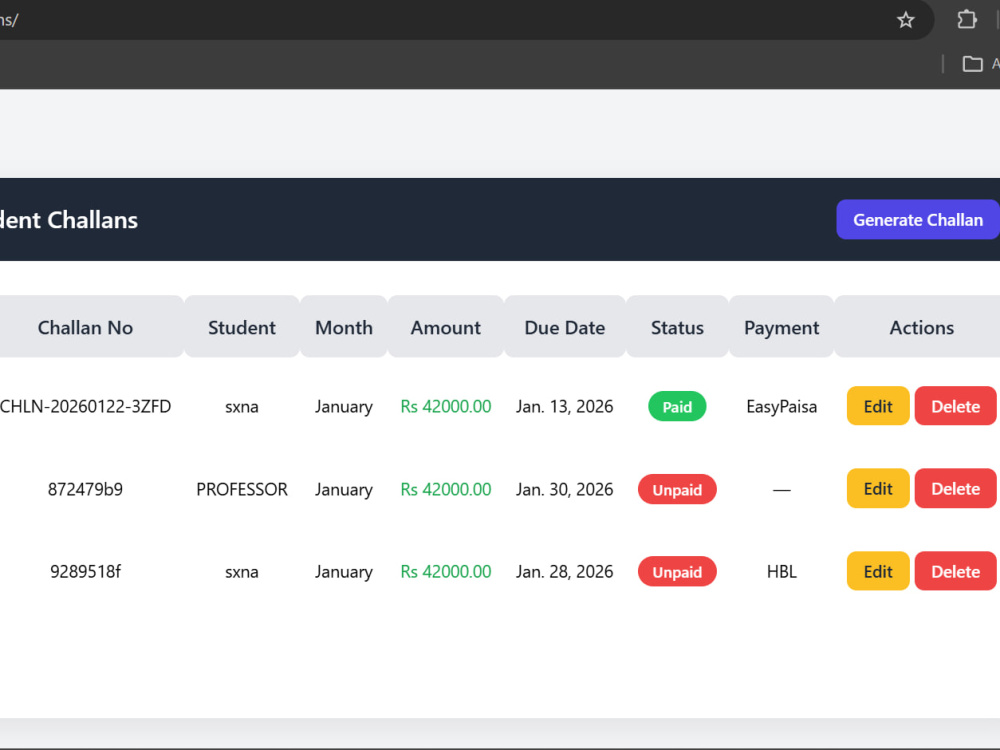Click the Due Date column header
This screenshot has height=750, width=1000.
564,327
